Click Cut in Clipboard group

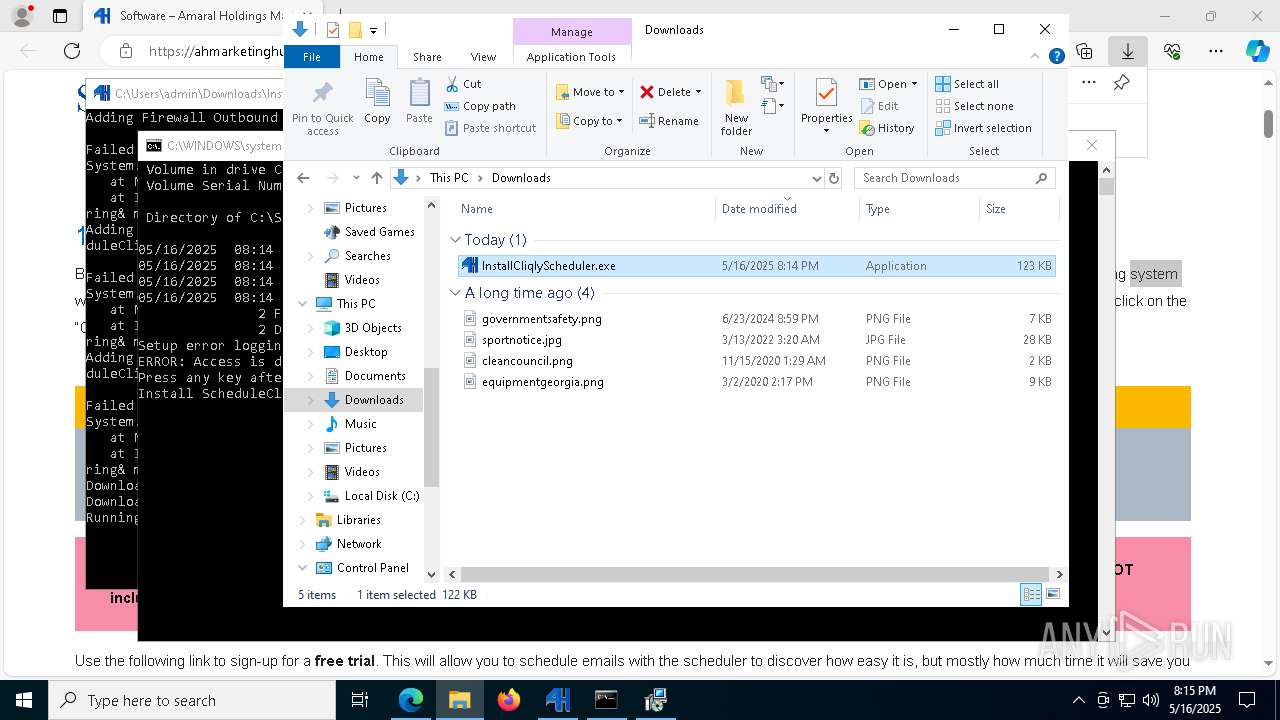coord(463,84)
